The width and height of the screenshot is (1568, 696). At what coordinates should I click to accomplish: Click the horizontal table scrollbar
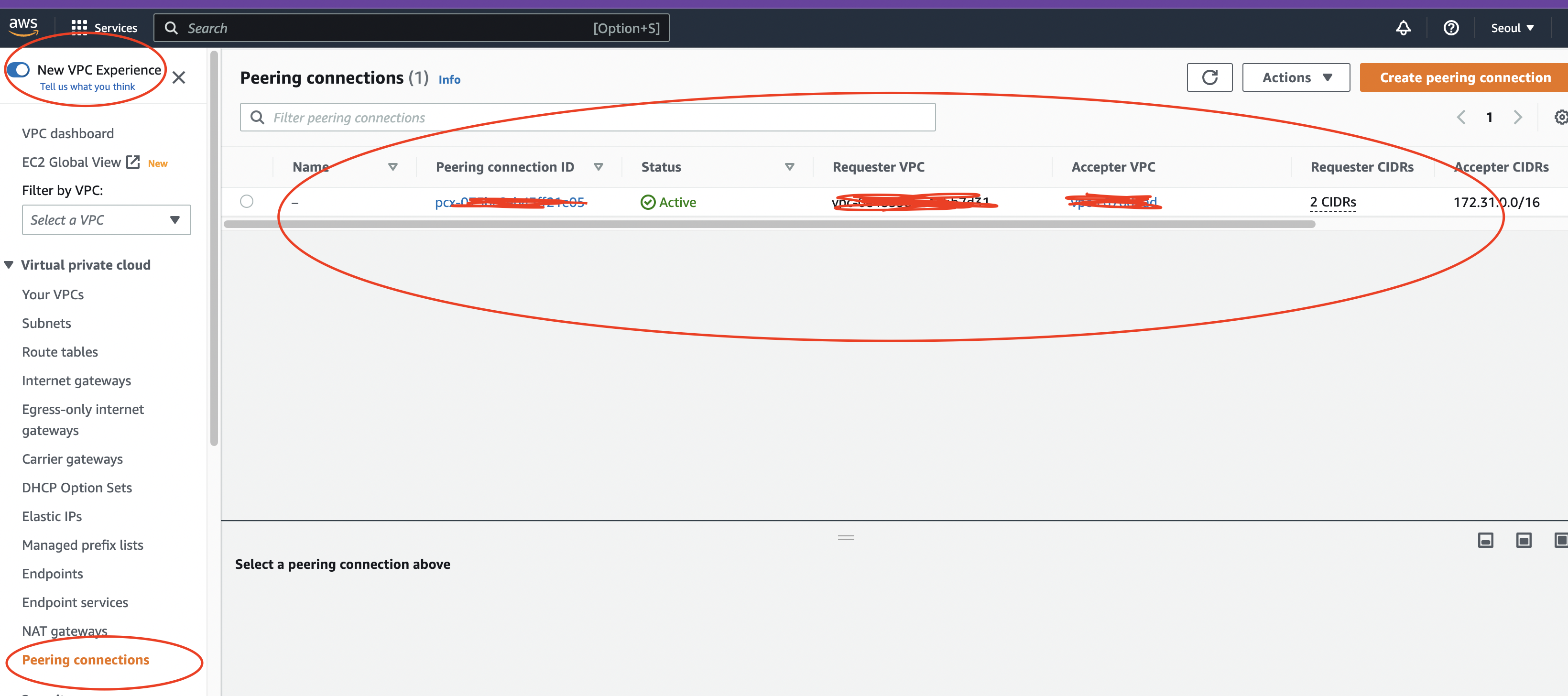click(769, 224)
